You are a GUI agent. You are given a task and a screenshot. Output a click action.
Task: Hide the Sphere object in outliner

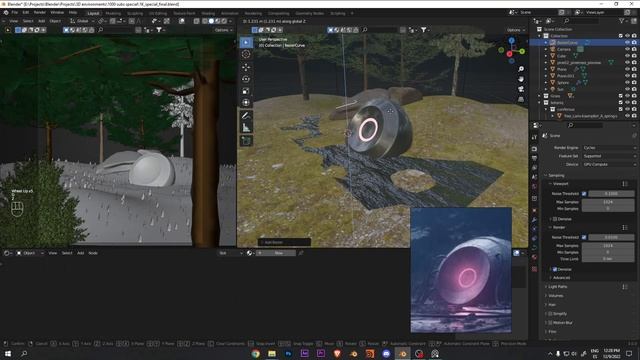coord(627,82)
